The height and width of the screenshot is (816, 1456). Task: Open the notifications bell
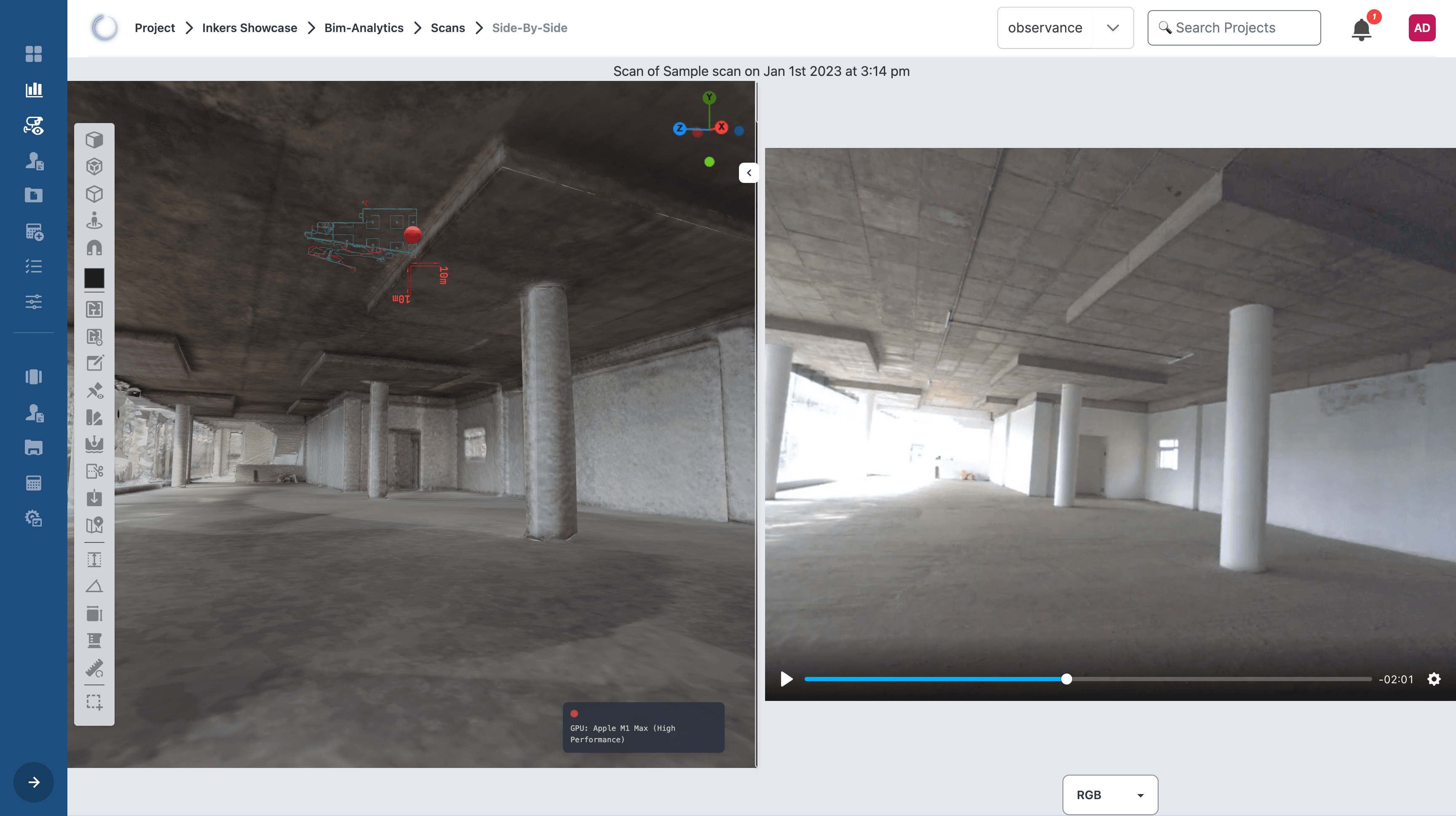point(1361,28)
